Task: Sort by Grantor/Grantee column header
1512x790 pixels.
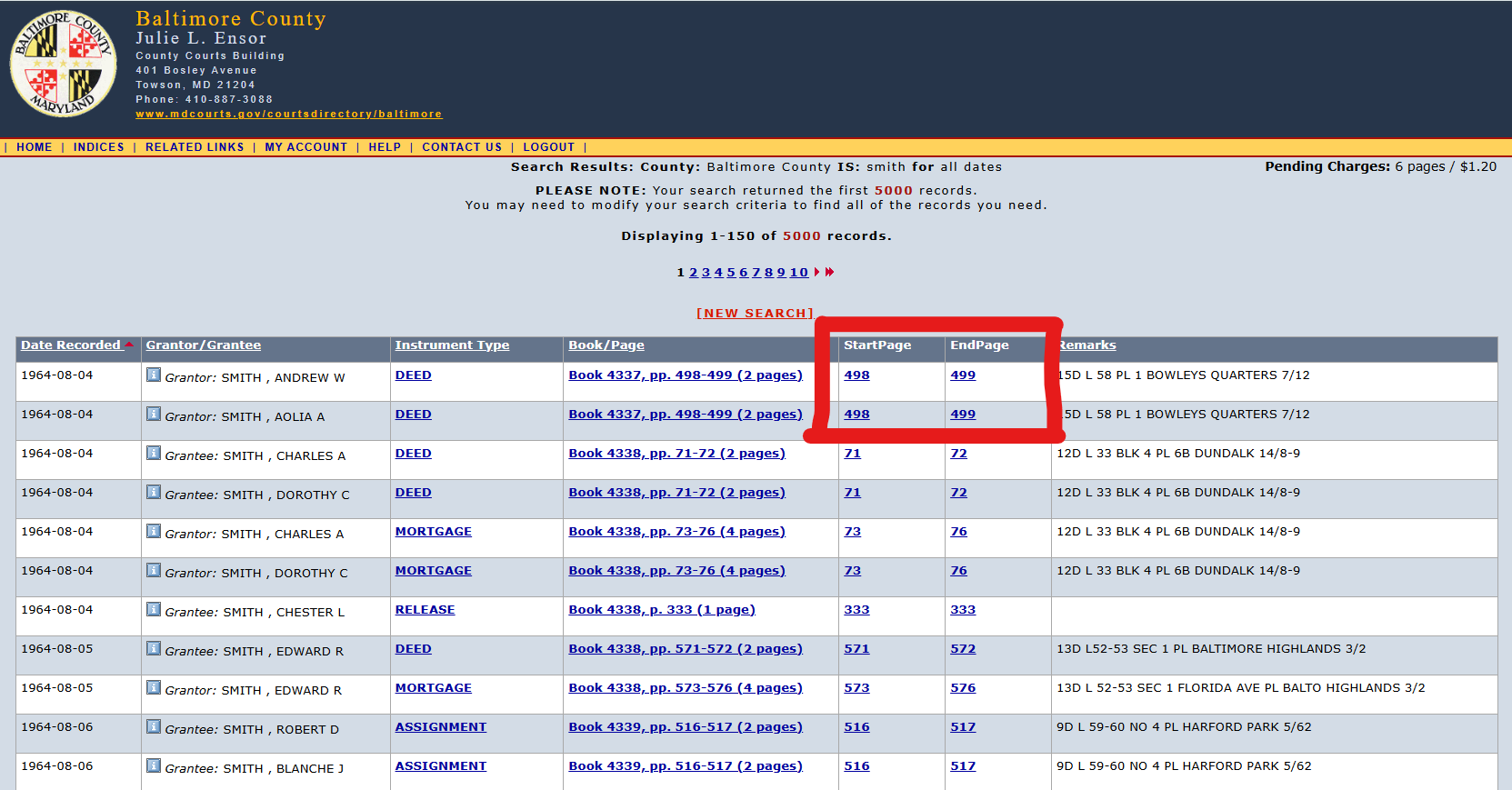Action: 204,345
